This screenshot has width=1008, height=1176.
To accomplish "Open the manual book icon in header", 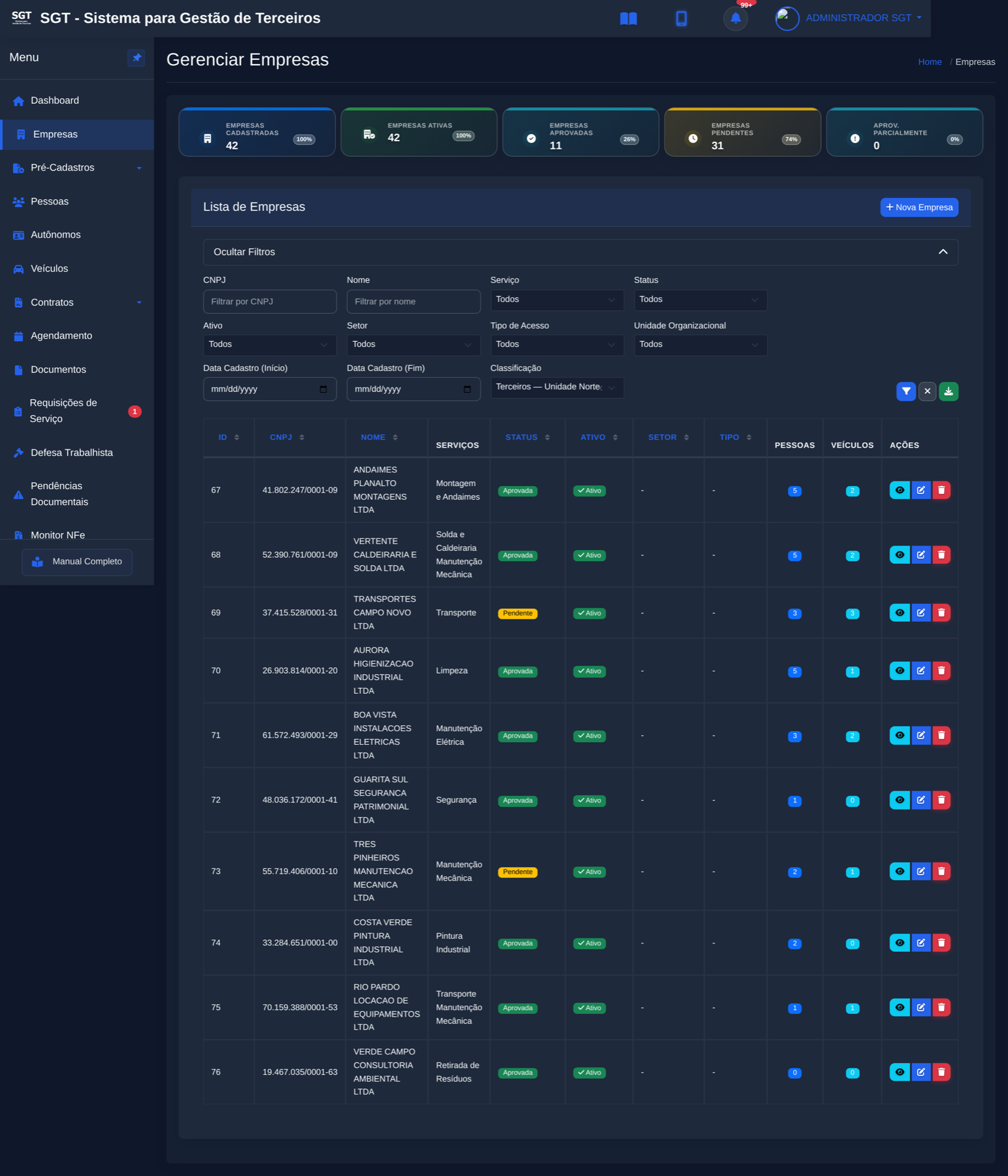I will point(628,18).
